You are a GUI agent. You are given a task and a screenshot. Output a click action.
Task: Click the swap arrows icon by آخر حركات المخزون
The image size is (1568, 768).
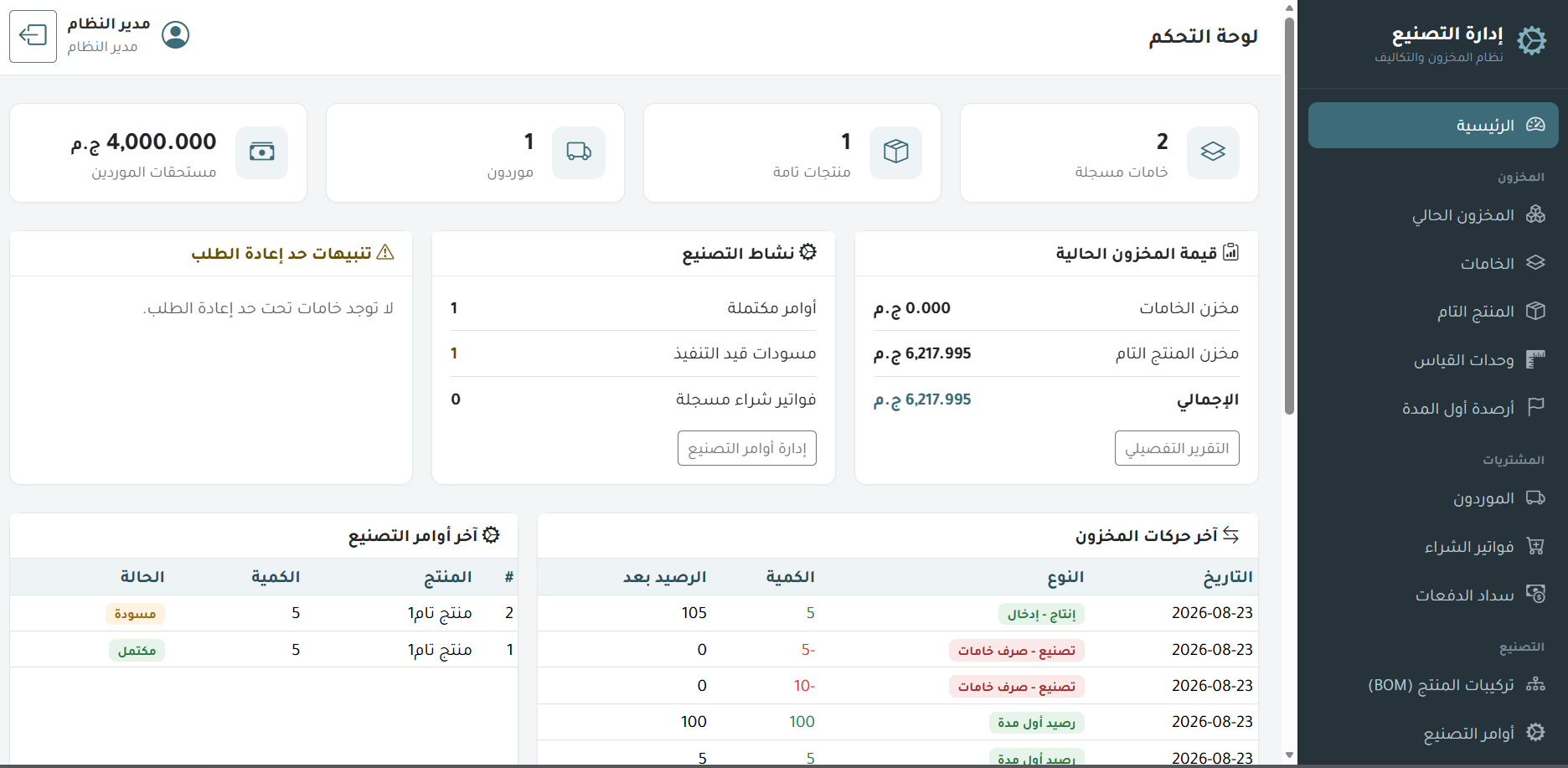tap(1231, 534)
